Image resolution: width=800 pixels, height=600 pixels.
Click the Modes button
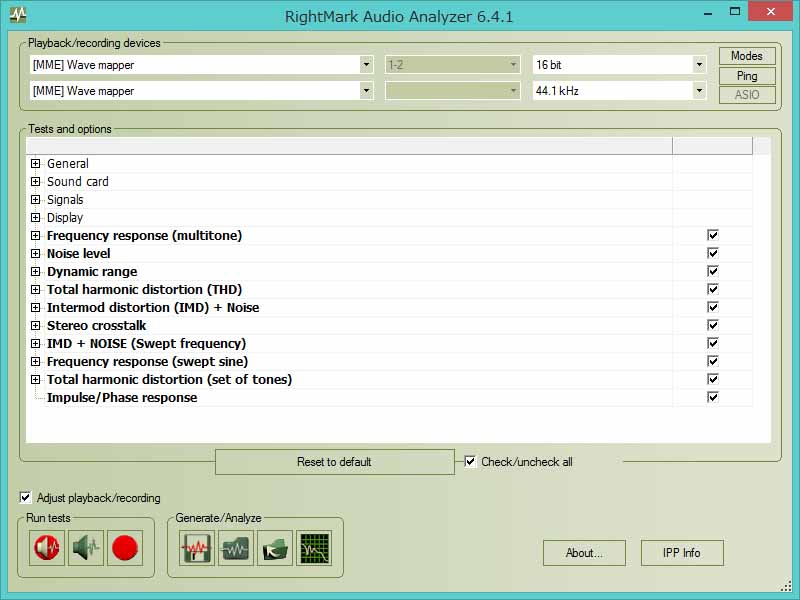pyautogui.click(x=747, y=56)
